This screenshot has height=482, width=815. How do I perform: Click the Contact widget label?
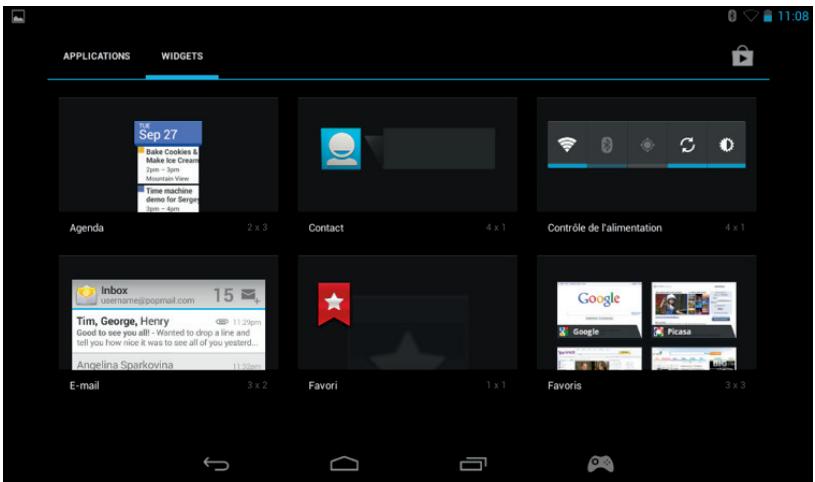click(x=326, y=228)
